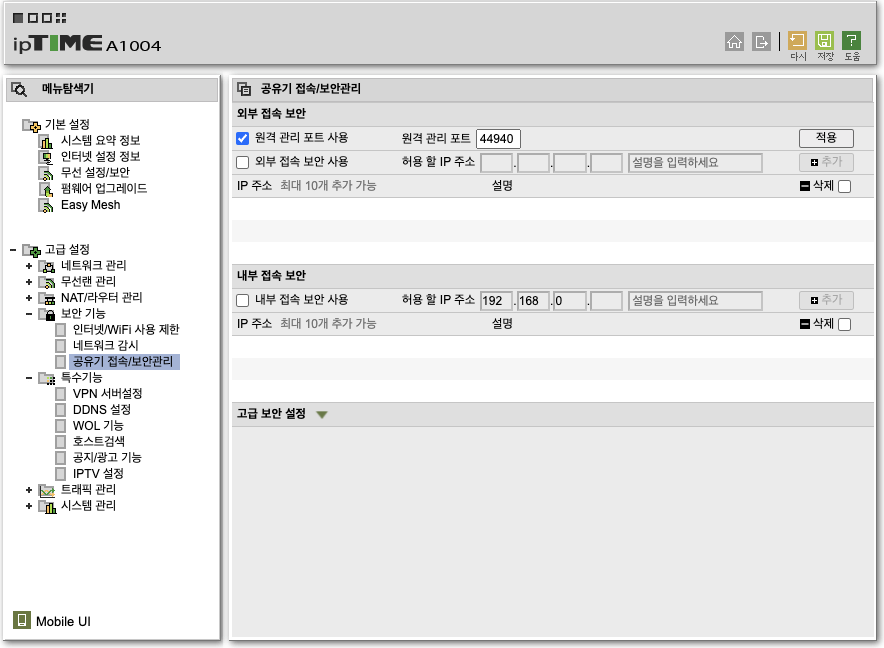The height and width of the screenshot is (648, 884).
Task: Click the 원격 관리 포트 field 44940
Action: click(x=498, y=139)
